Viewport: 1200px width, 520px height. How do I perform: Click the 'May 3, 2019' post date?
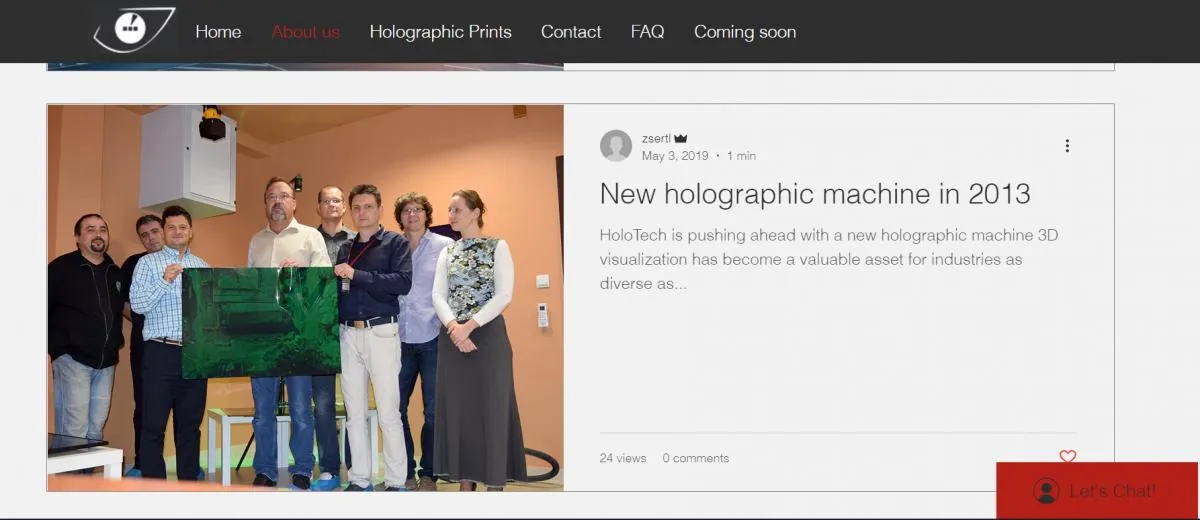tap(675, 156)
